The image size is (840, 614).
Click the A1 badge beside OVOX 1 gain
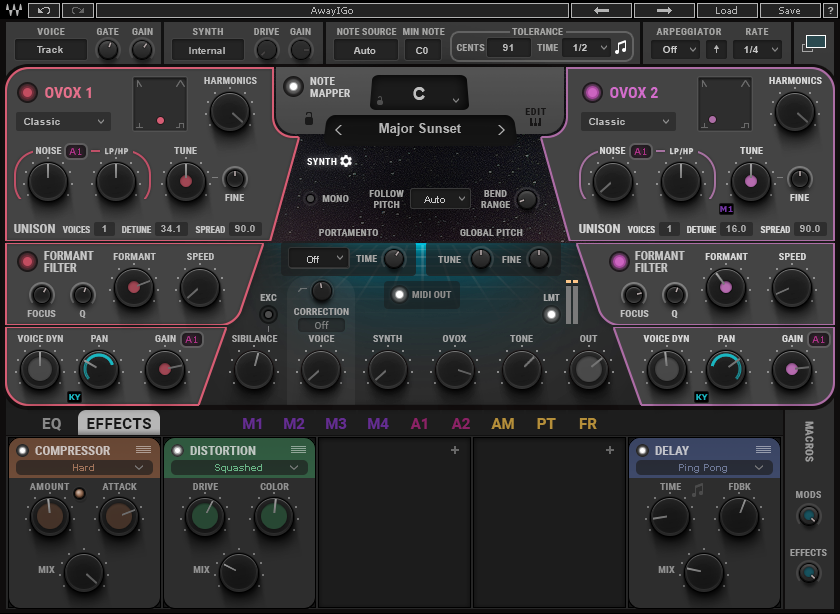192,339
